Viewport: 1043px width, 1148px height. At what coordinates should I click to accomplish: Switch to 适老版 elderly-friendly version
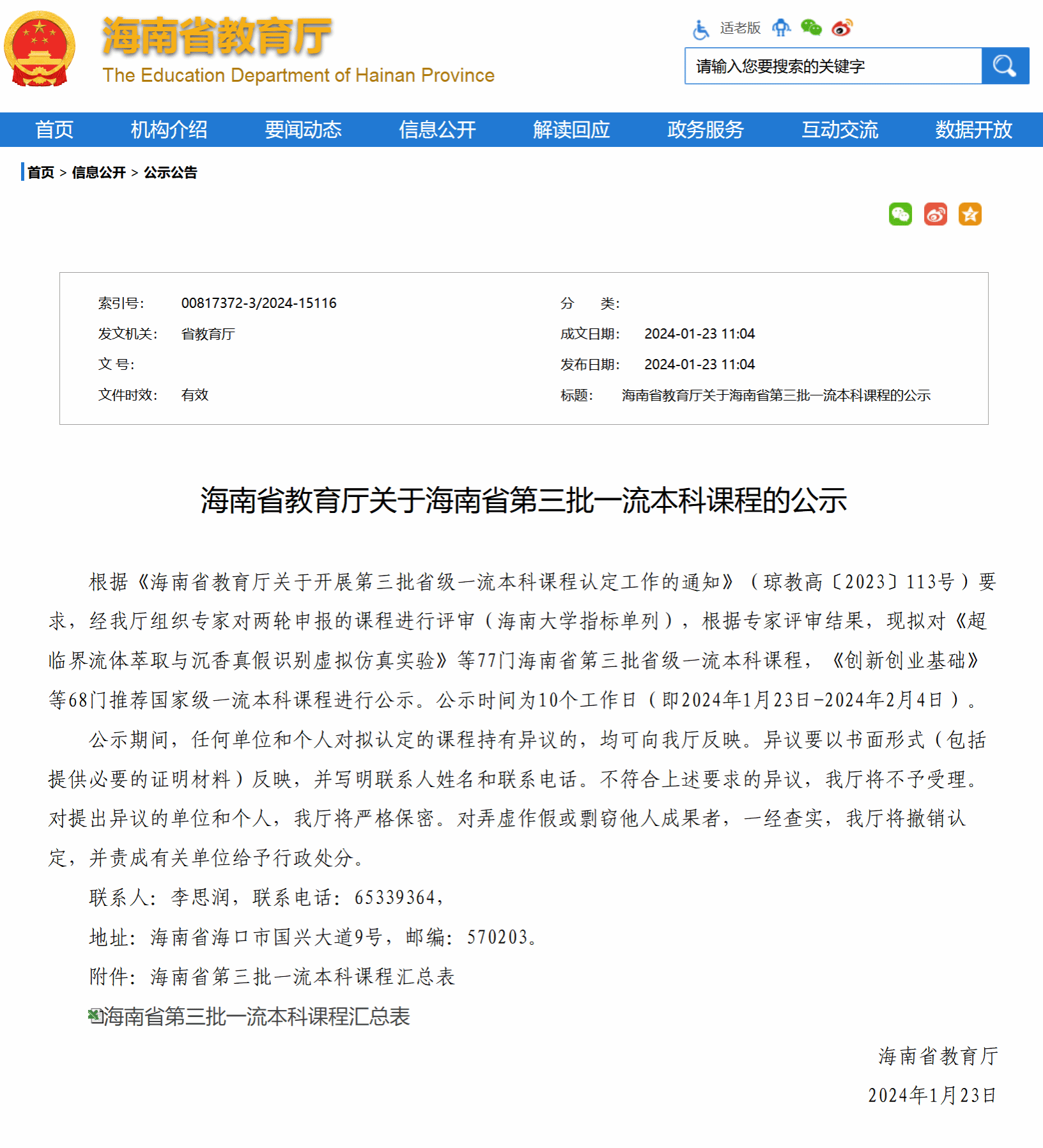coord(740,28)
